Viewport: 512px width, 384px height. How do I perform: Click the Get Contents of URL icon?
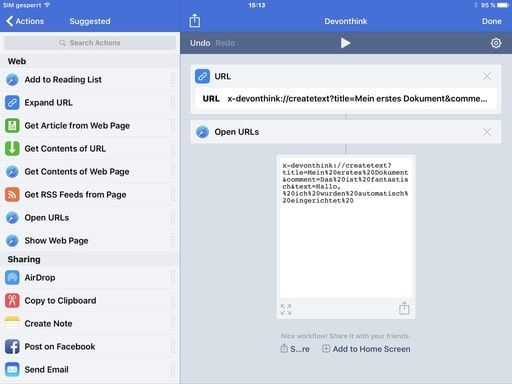click(x=12, y=148)
